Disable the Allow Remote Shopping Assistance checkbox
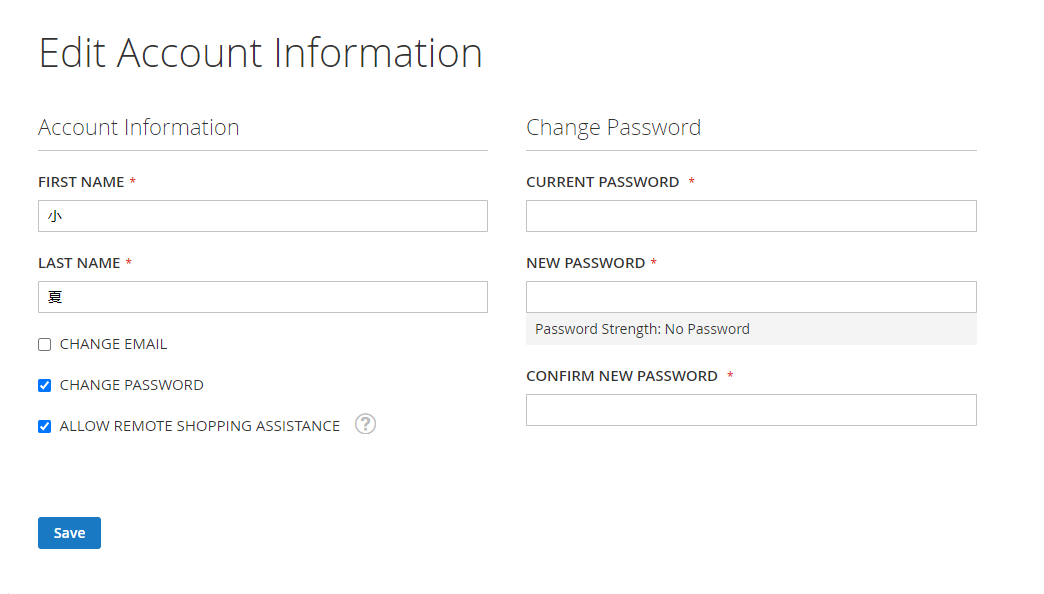The image size is (1044, 594). (45, 426)
